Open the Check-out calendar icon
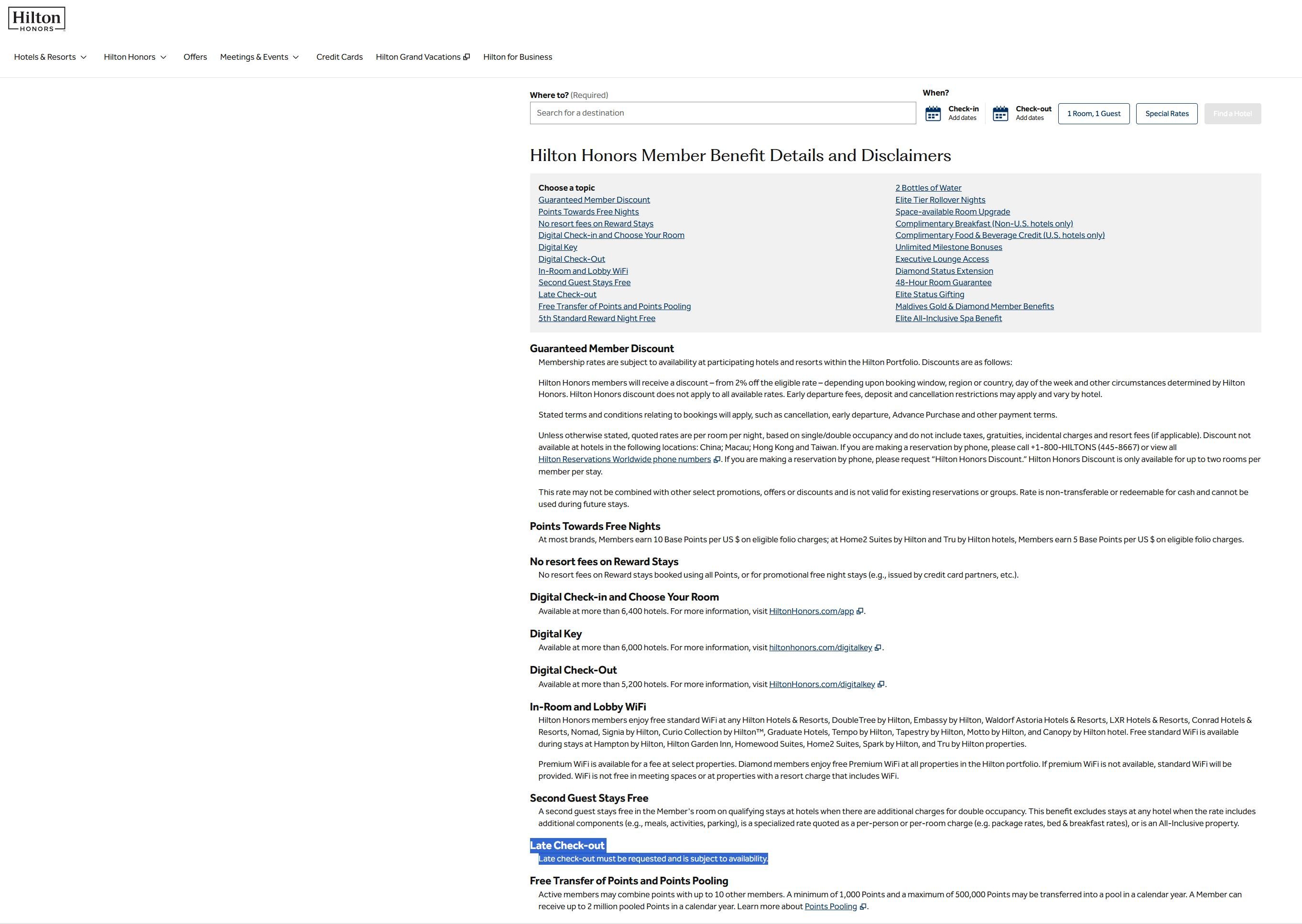This screenshot has width=1302, height=924. click(x=1000, y=113)
